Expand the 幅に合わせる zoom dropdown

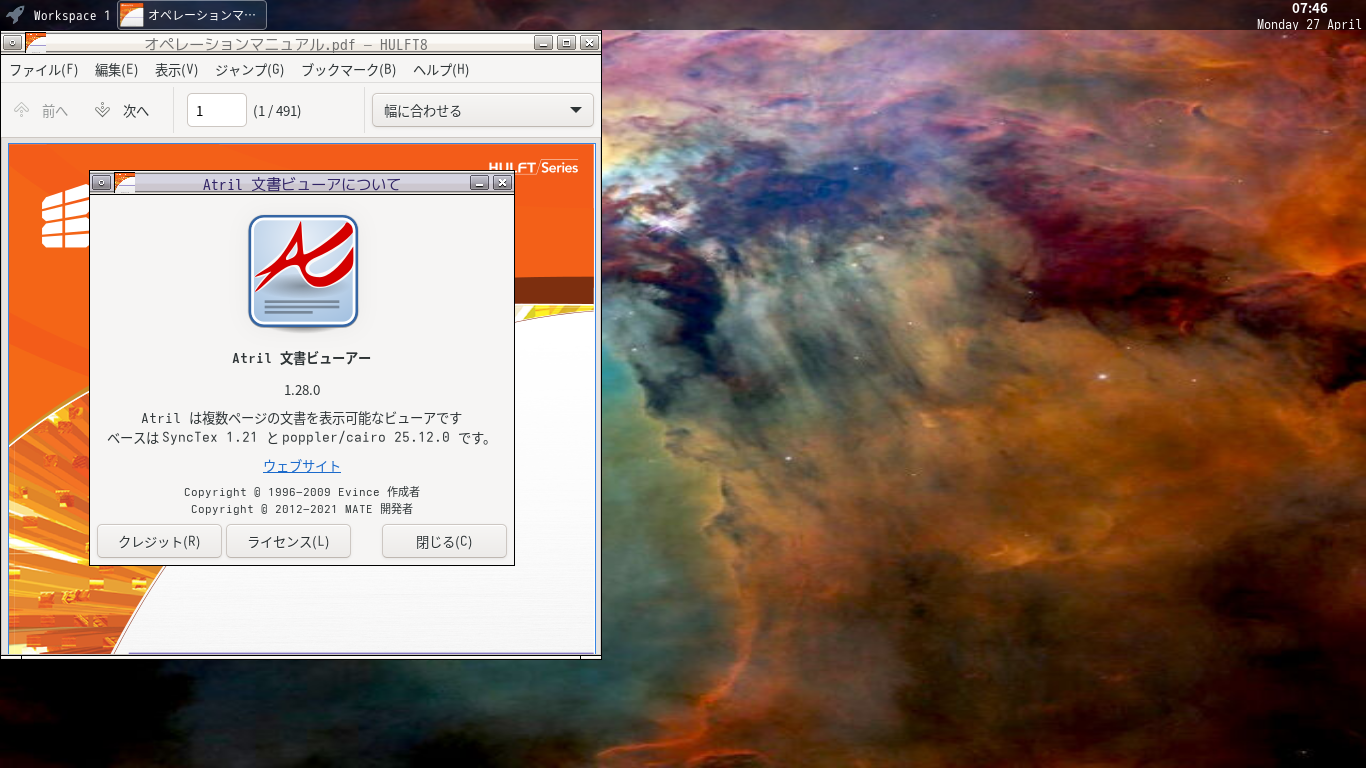483,110
